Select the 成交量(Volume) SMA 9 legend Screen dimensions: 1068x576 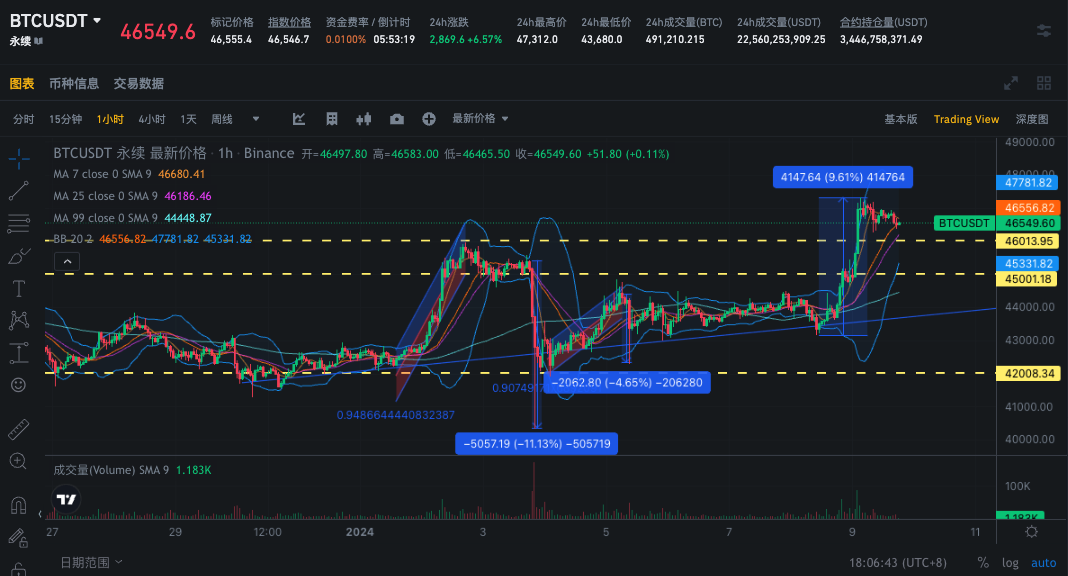132,470
